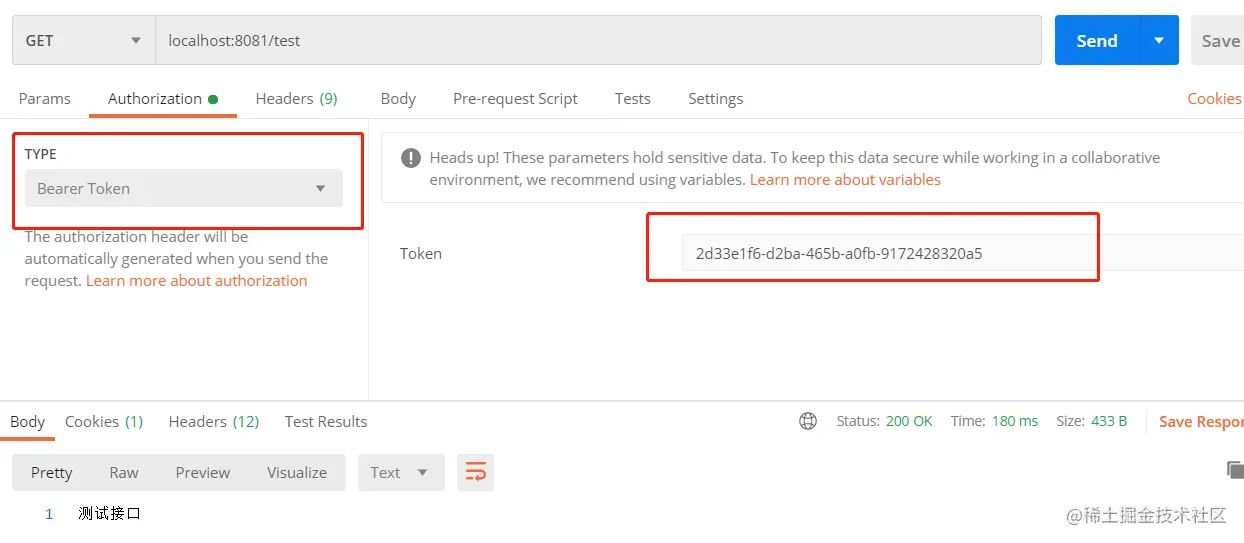Open Learn more about variables link
Screen dimensions: 1244x543
coord(845,180)
